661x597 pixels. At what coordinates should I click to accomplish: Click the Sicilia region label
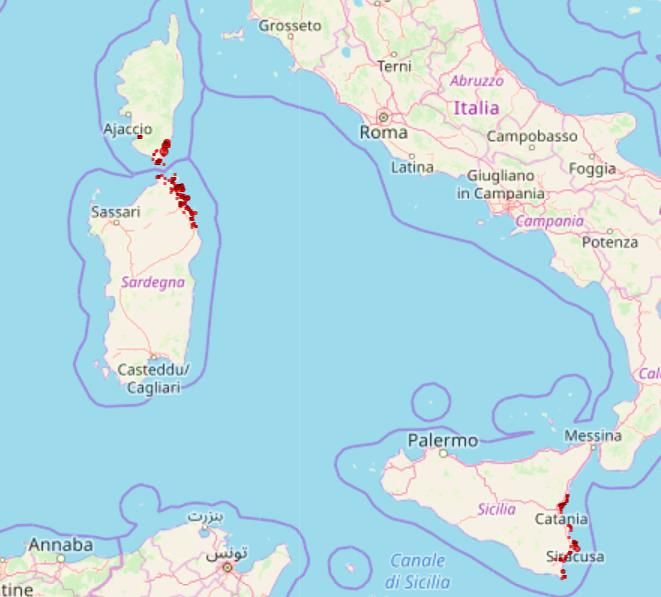click(x=497, y=509)
